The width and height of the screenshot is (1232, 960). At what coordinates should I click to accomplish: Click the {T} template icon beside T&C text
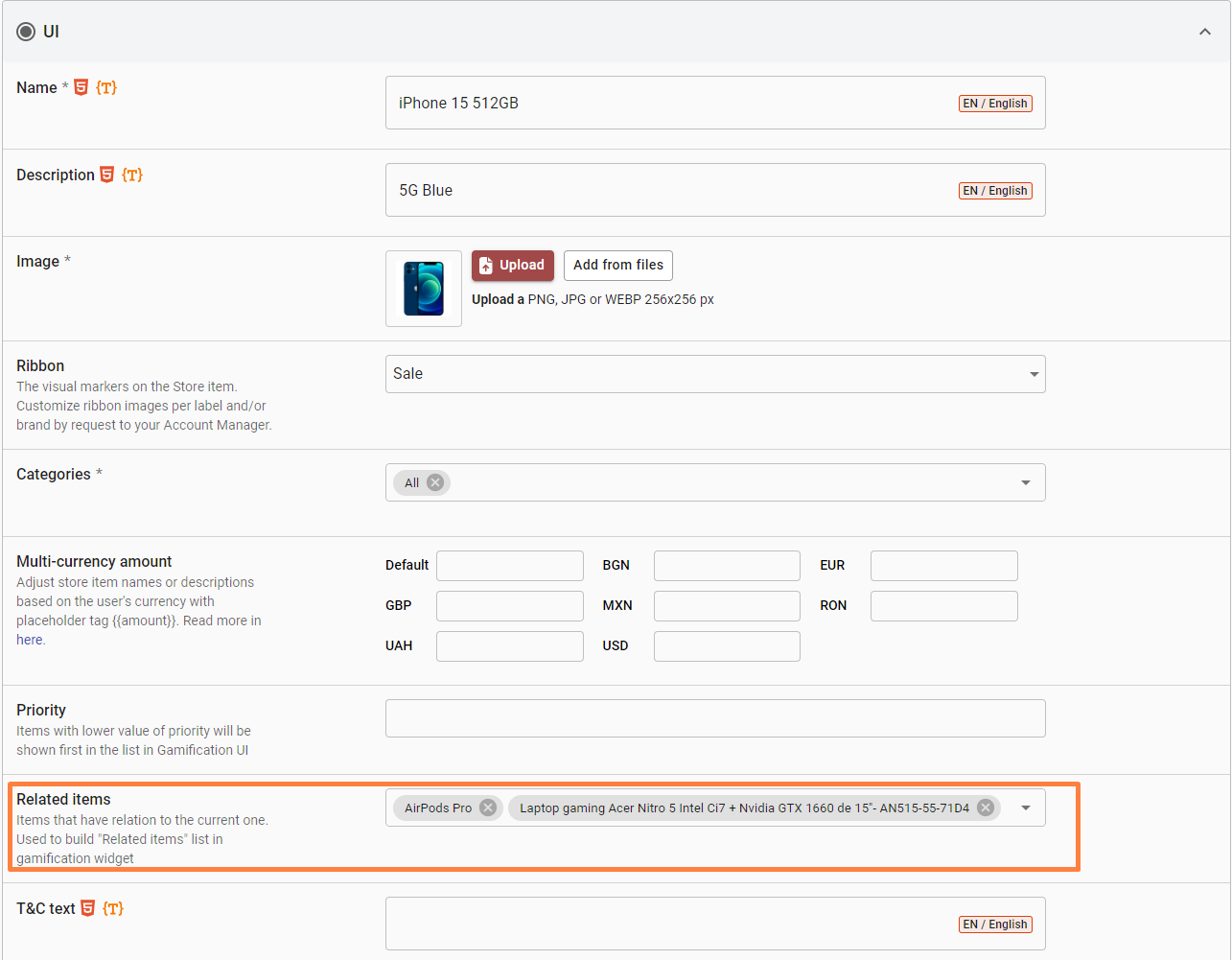click(x=113, y=908)
